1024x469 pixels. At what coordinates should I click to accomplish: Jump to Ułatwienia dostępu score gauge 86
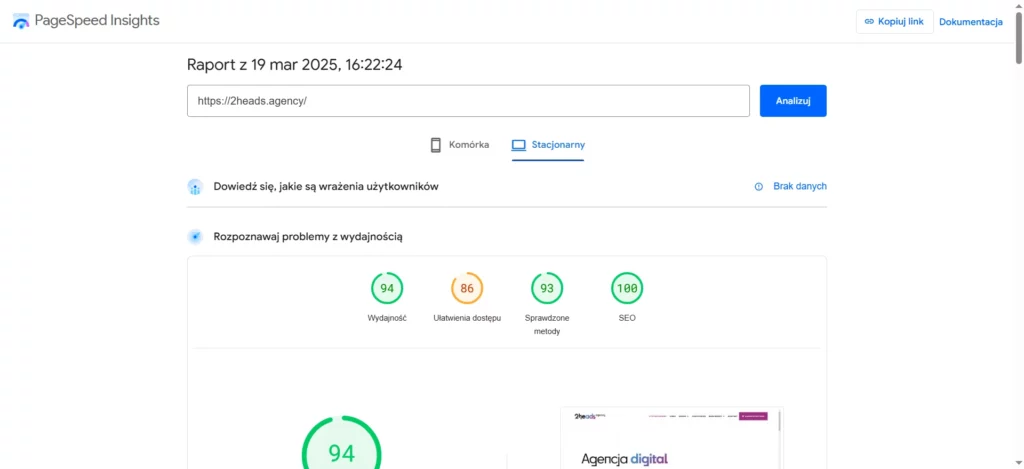[467, 288]
